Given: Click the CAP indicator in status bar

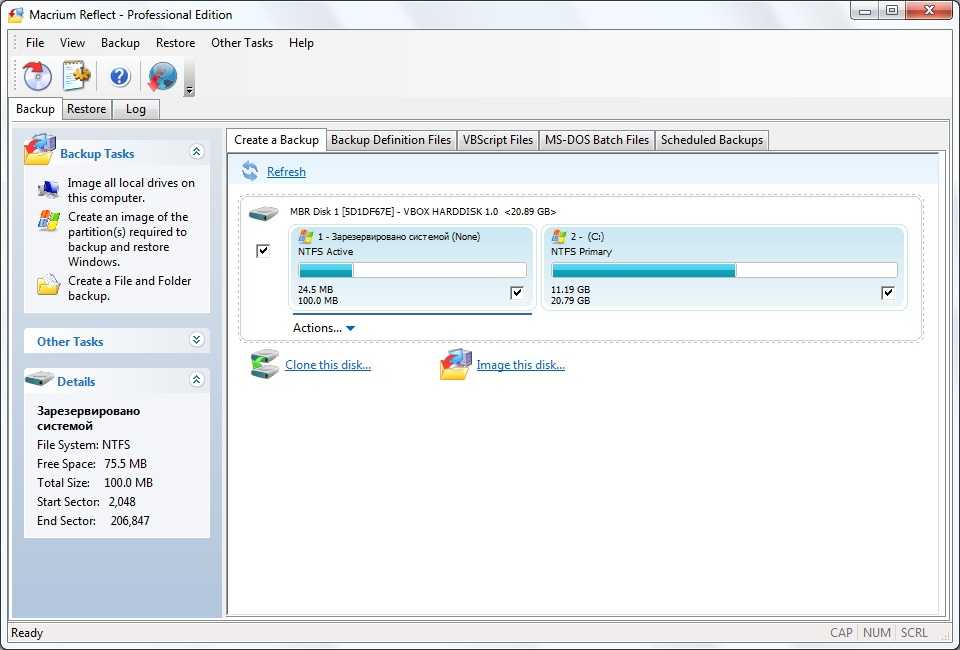Looking at the screenshot, I should pos(841,633).
